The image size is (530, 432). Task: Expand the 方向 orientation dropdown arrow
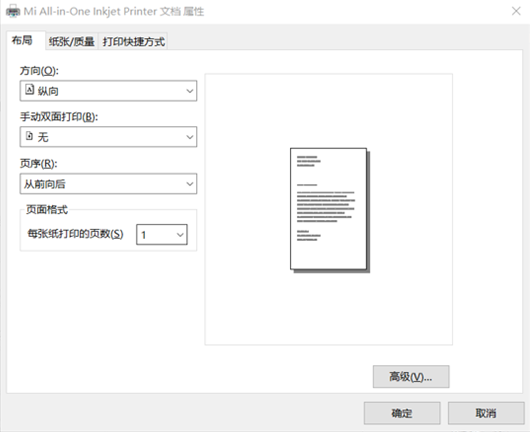(x=190, y=91)
